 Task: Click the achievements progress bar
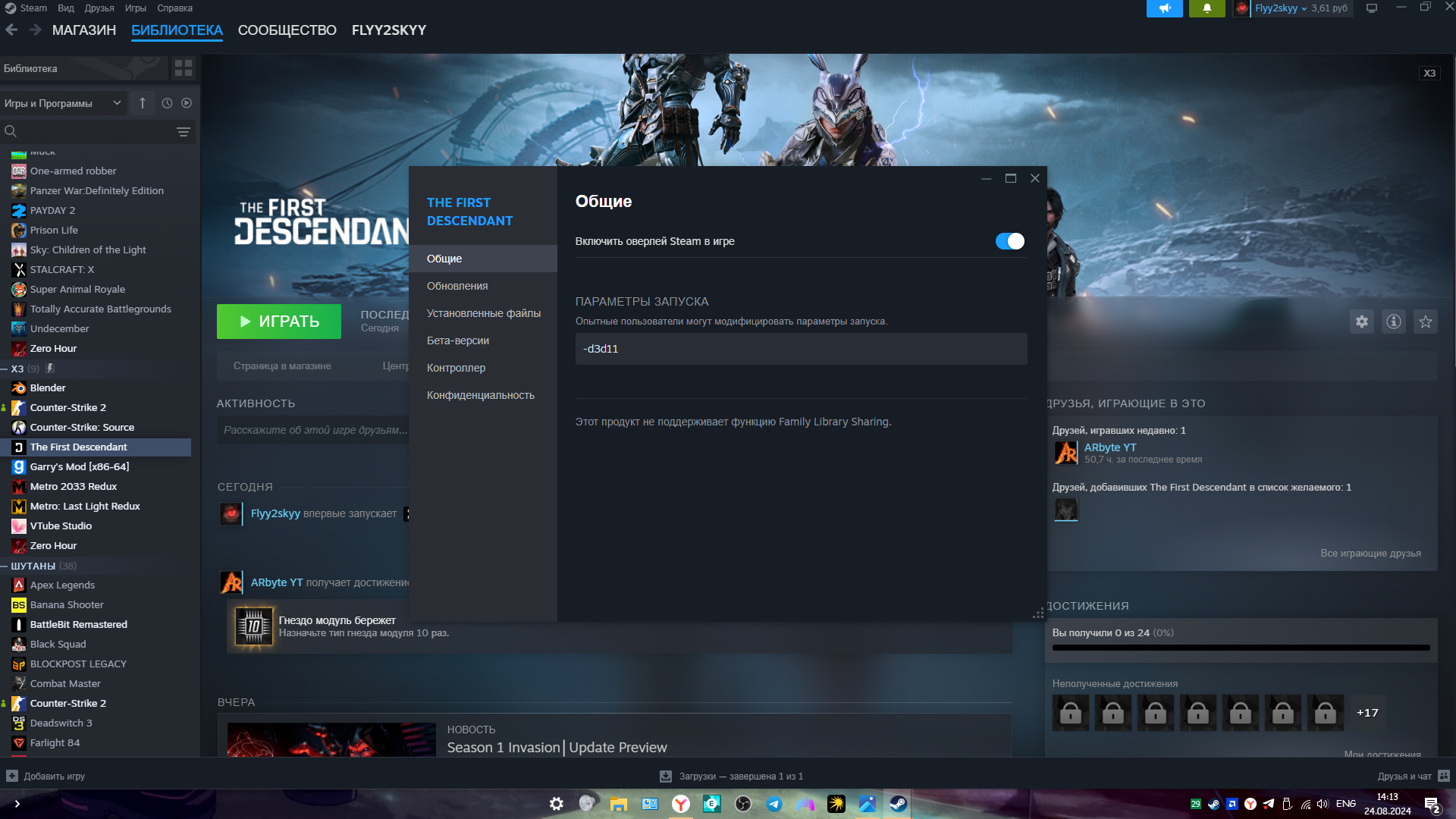tap(1241, 648)
